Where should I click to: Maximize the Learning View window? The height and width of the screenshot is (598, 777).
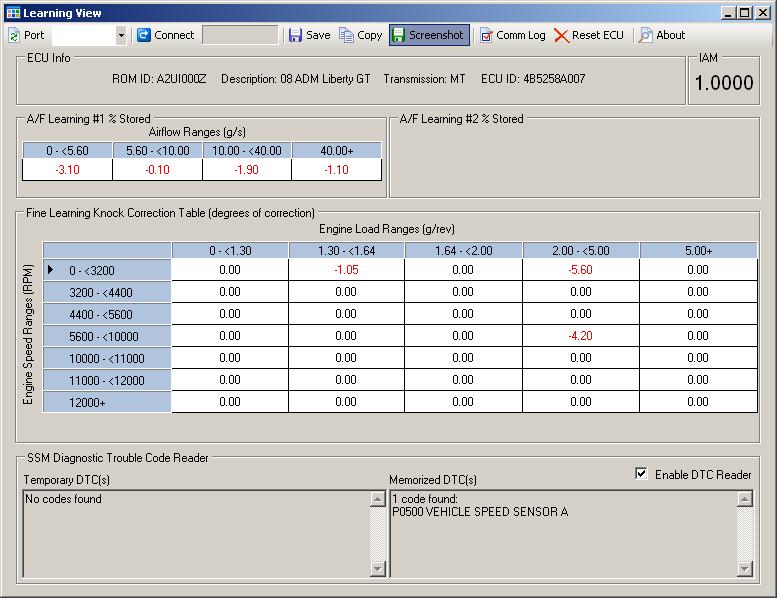pos(745,13)
